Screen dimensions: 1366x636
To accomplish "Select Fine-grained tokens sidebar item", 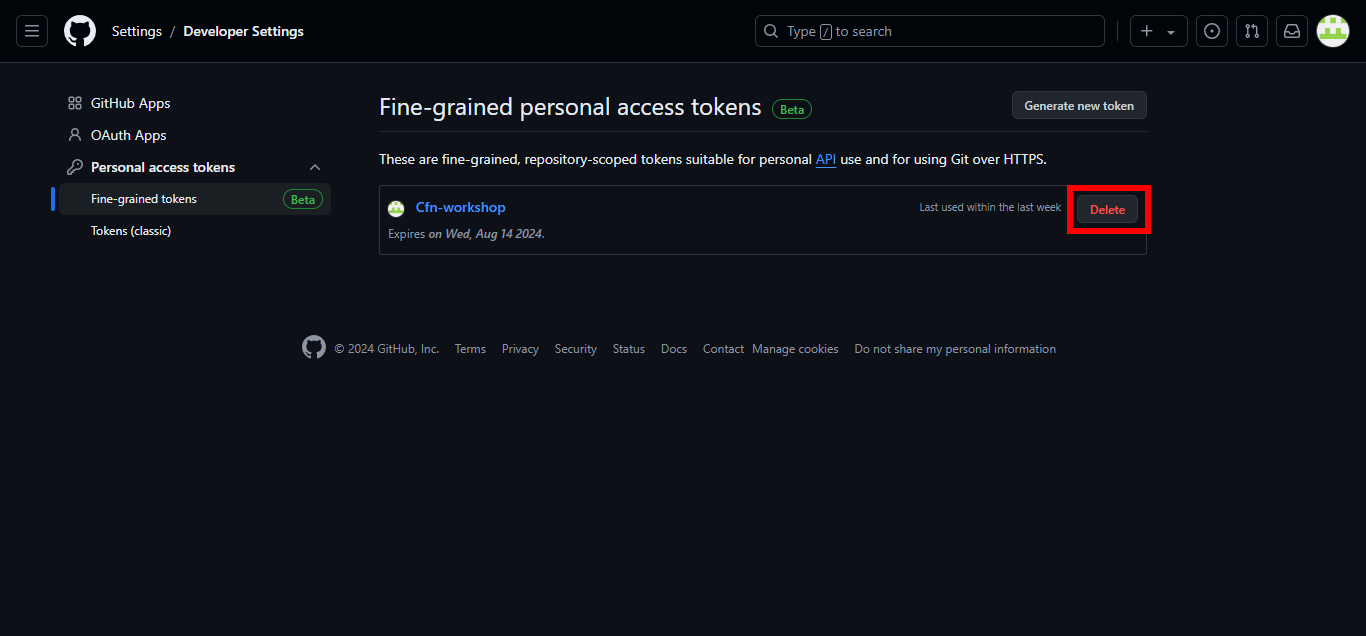I will [144, 199].
